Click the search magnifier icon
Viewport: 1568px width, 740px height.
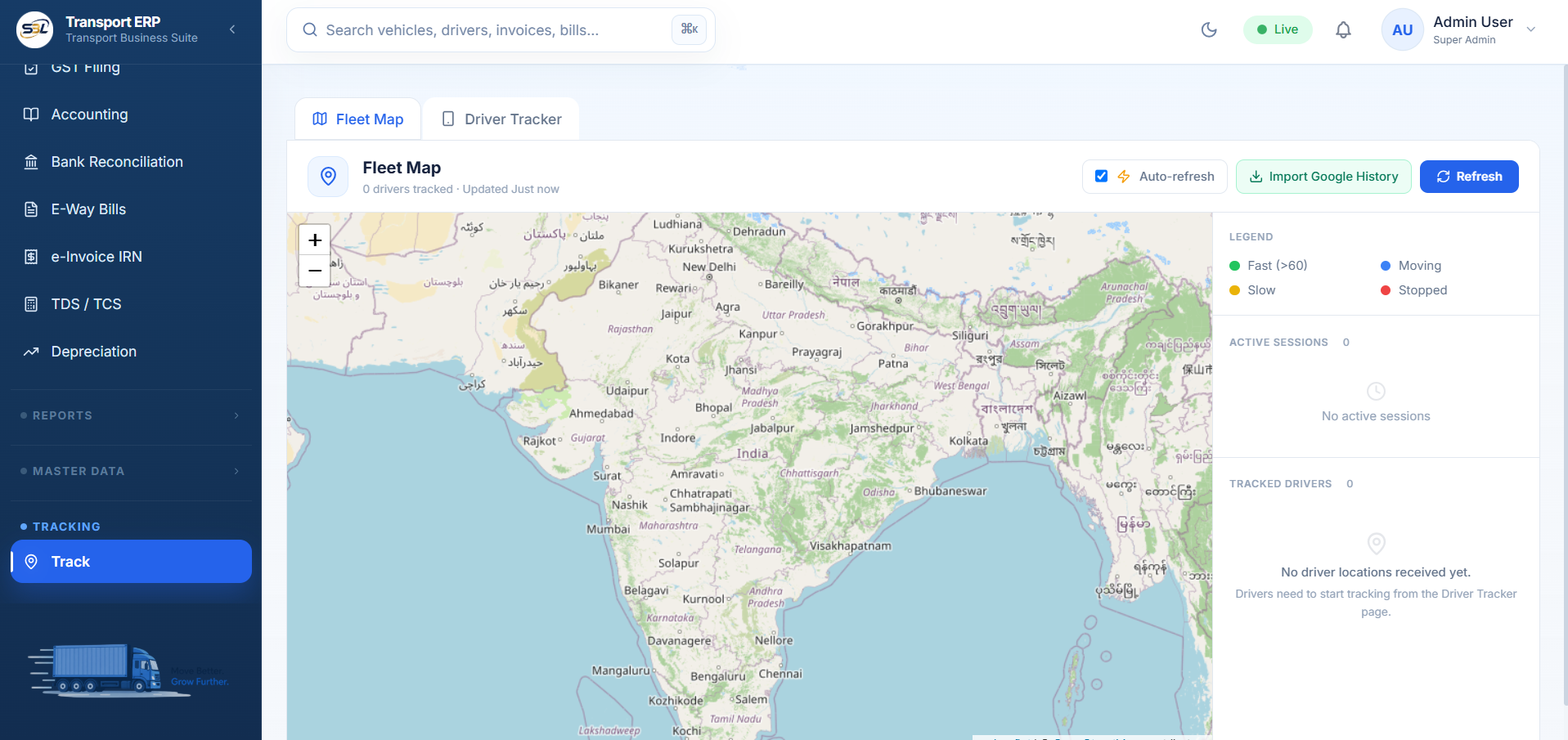click(310, 30)
